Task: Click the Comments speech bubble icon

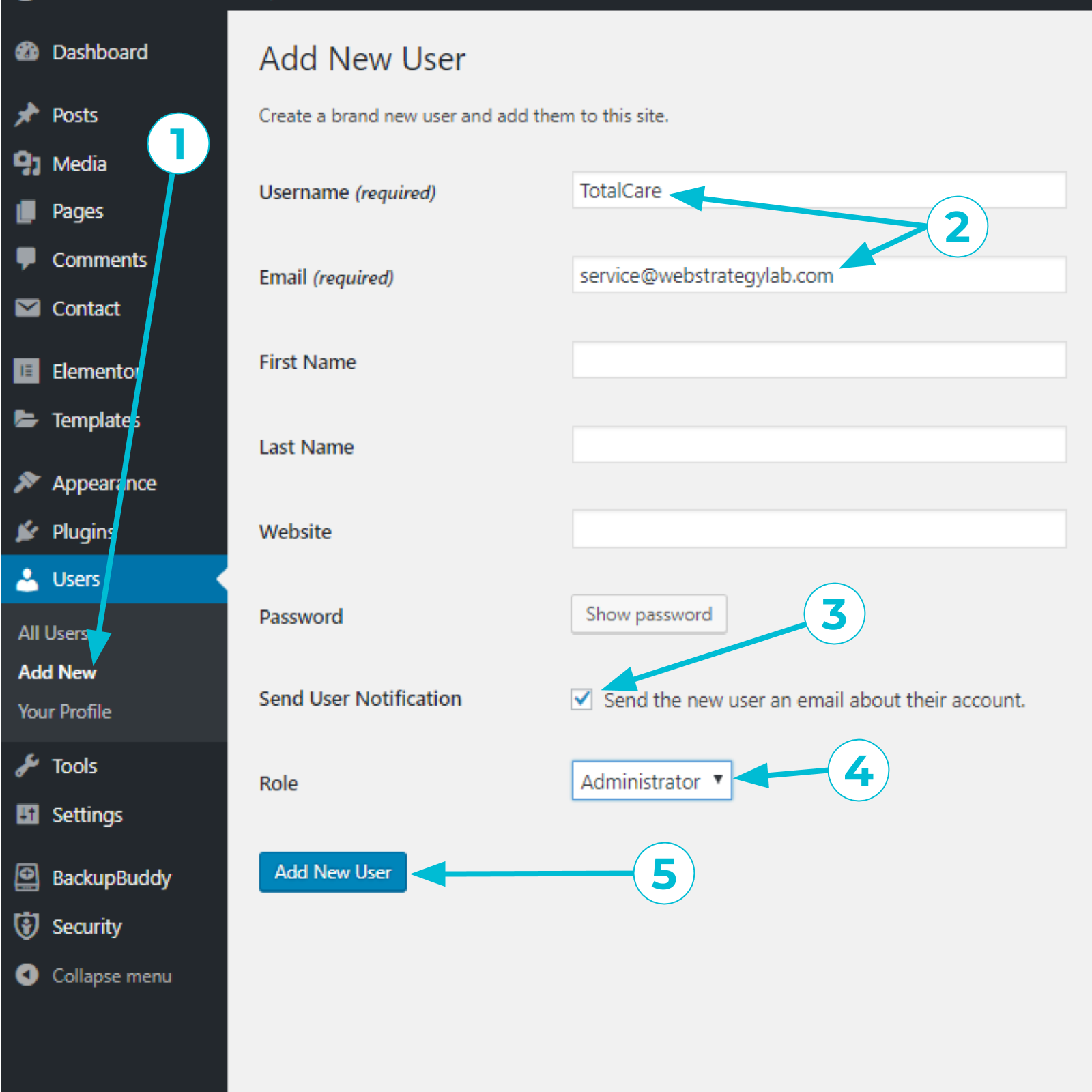Action: point(27,259)
